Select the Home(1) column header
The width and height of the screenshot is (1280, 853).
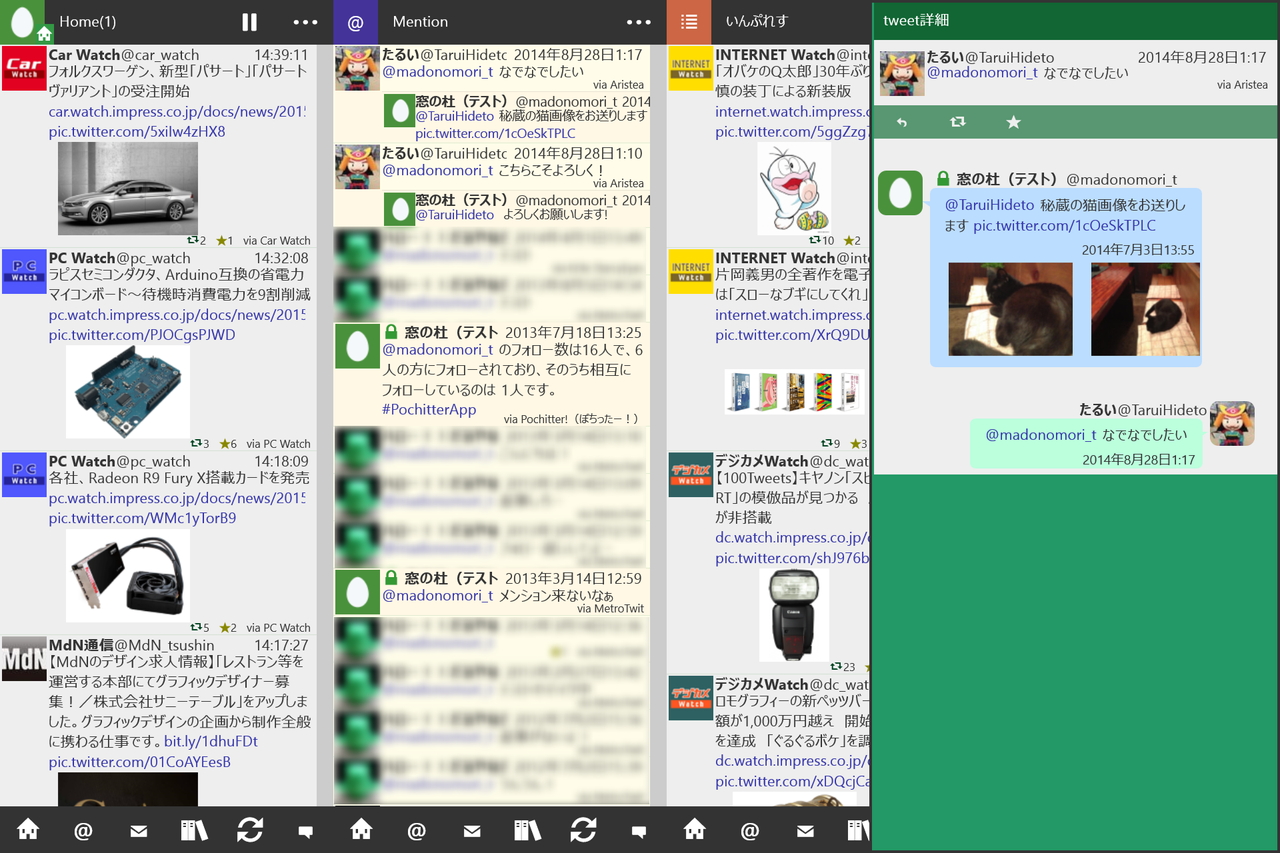click(x=90, y=21)
